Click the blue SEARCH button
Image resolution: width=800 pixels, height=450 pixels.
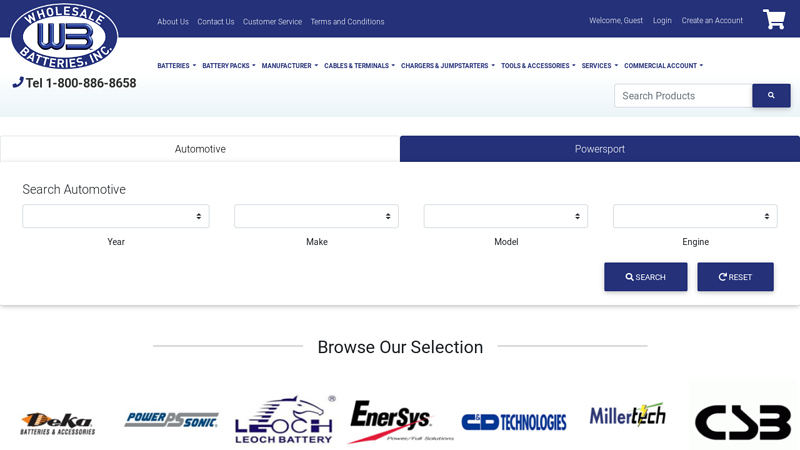point(645,277)
